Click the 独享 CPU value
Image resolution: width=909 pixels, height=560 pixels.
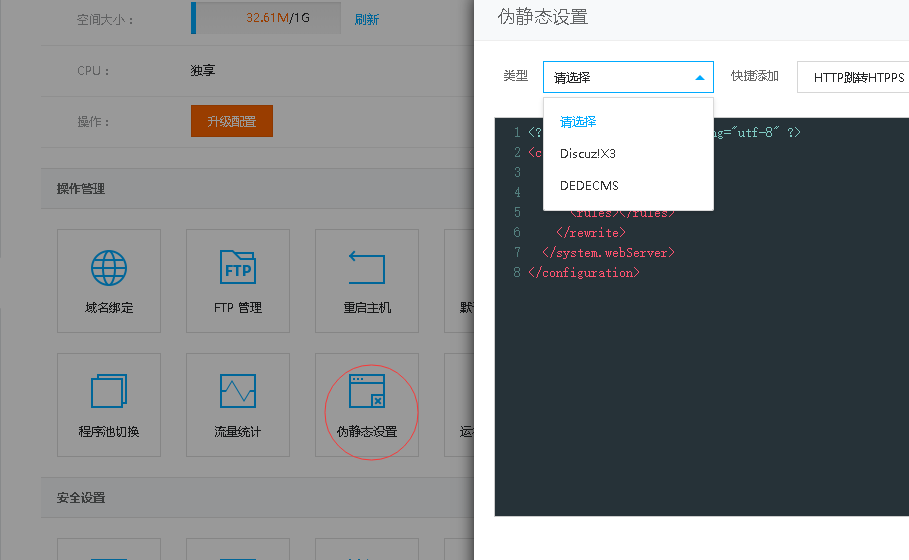coord(203,71)
